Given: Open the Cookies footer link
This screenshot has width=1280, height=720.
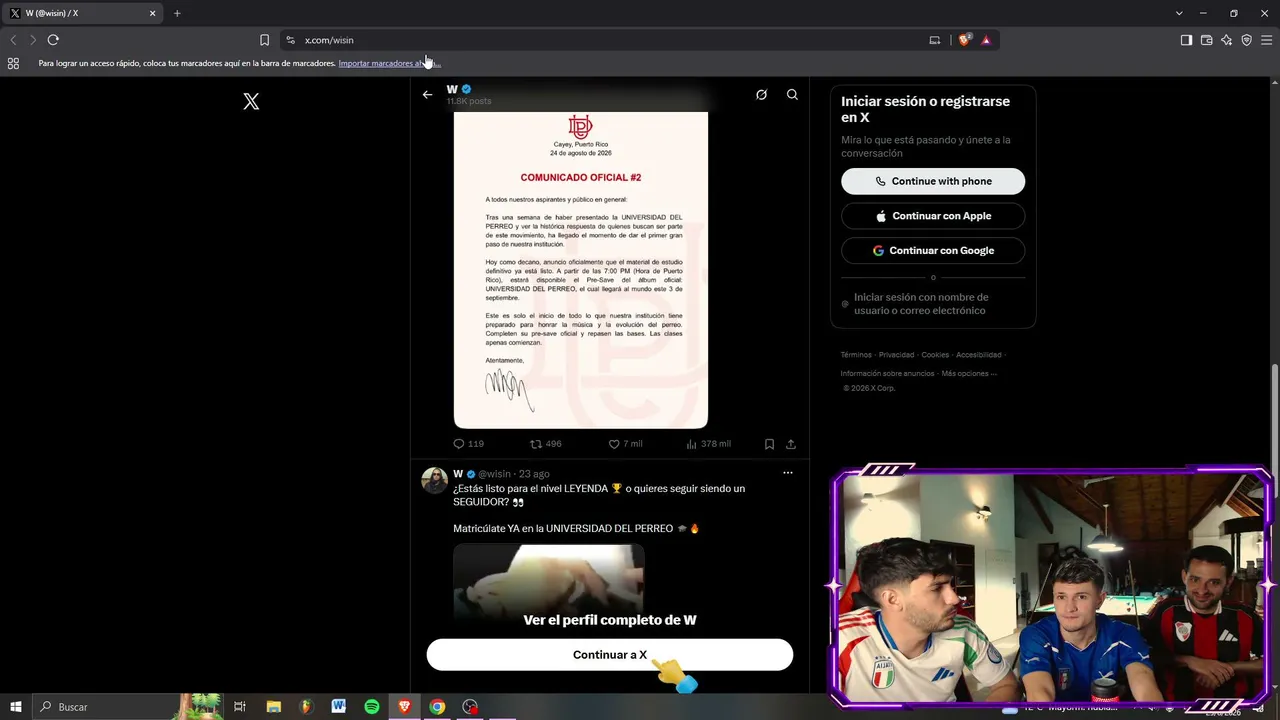Looking at the screenshot, I should tap(935, 355).
